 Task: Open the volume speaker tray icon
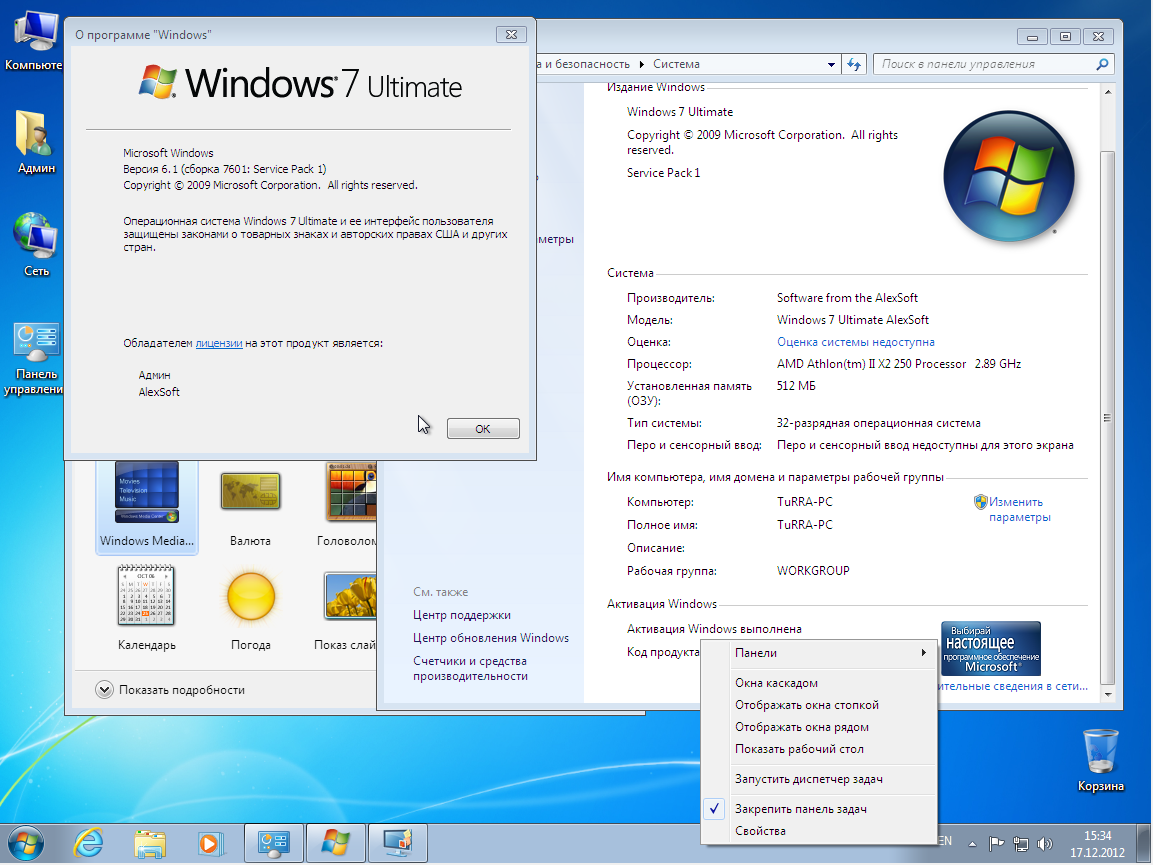(1044, 844)
